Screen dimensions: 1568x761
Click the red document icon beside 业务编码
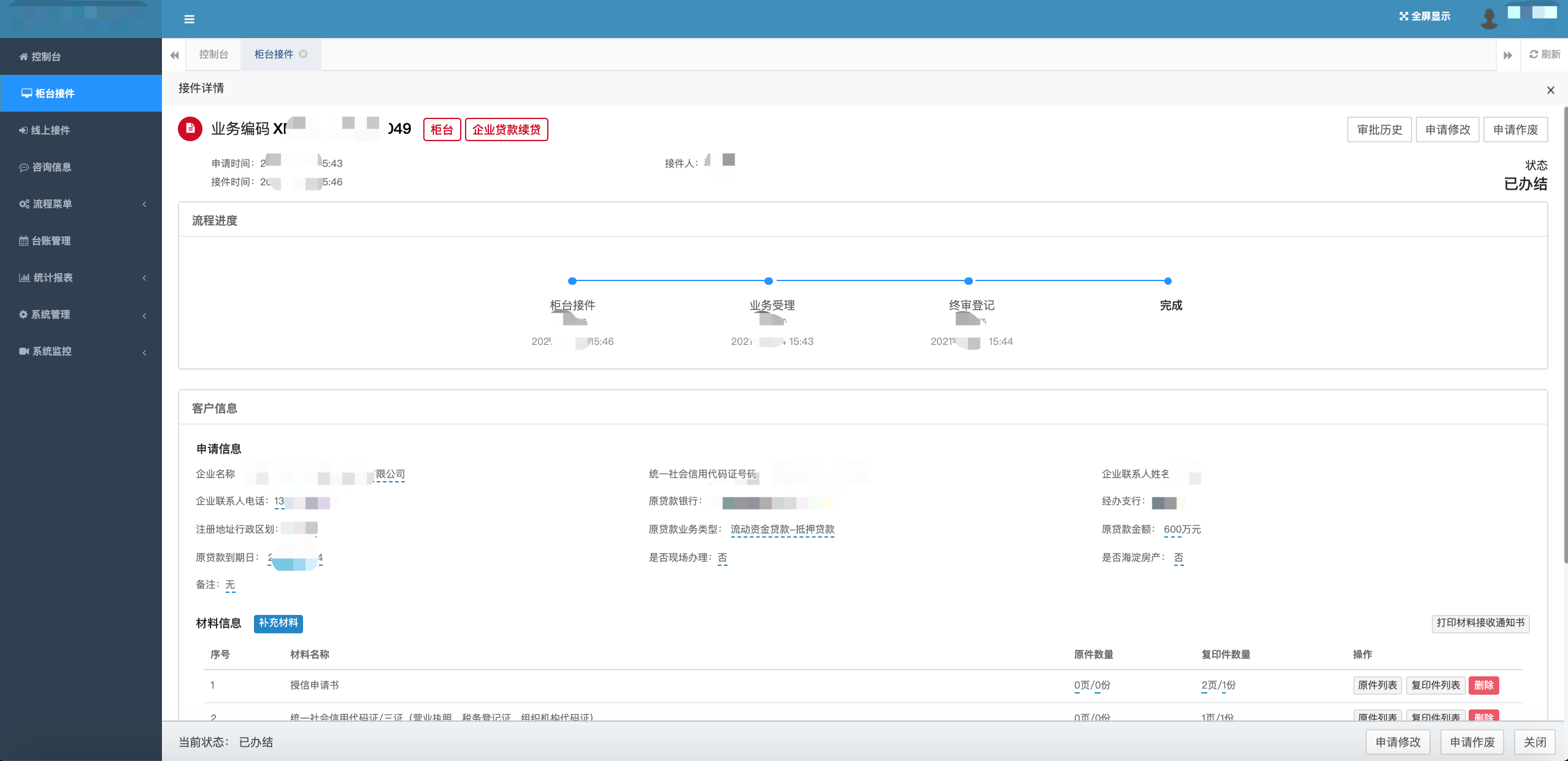coord(190,129)
